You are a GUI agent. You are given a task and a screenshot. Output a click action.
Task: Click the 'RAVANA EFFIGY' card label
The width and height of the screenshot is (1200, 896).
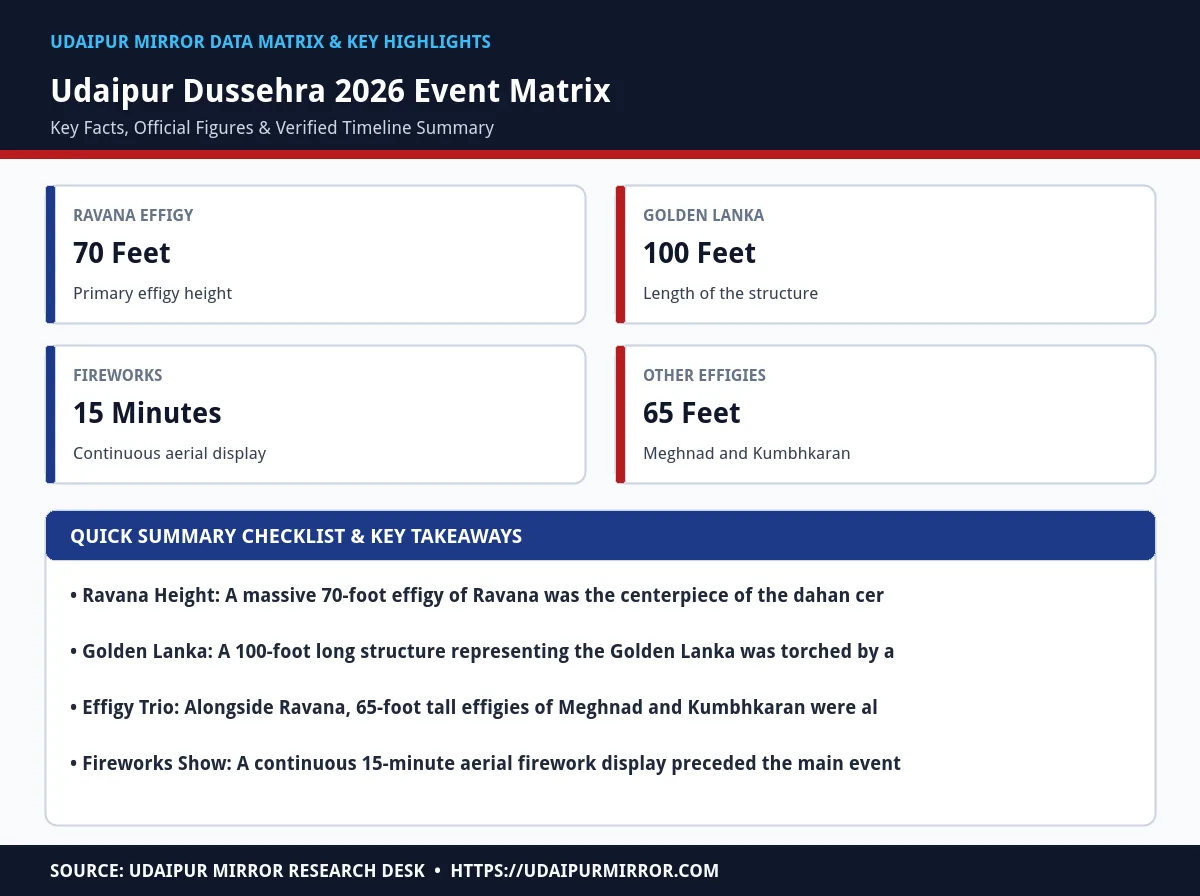133,215
